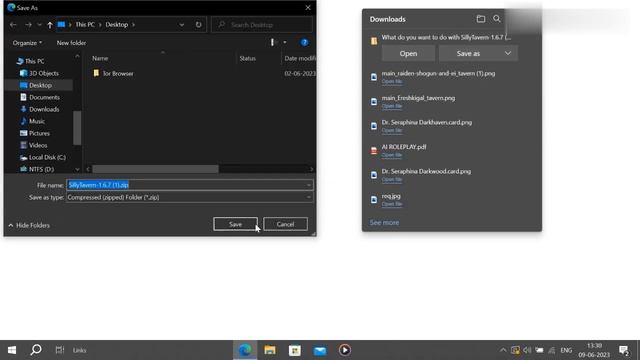This screenshot has width=640, height=360.
Task: Open media player taskbar icon
Action: click(x=345, y=350)
